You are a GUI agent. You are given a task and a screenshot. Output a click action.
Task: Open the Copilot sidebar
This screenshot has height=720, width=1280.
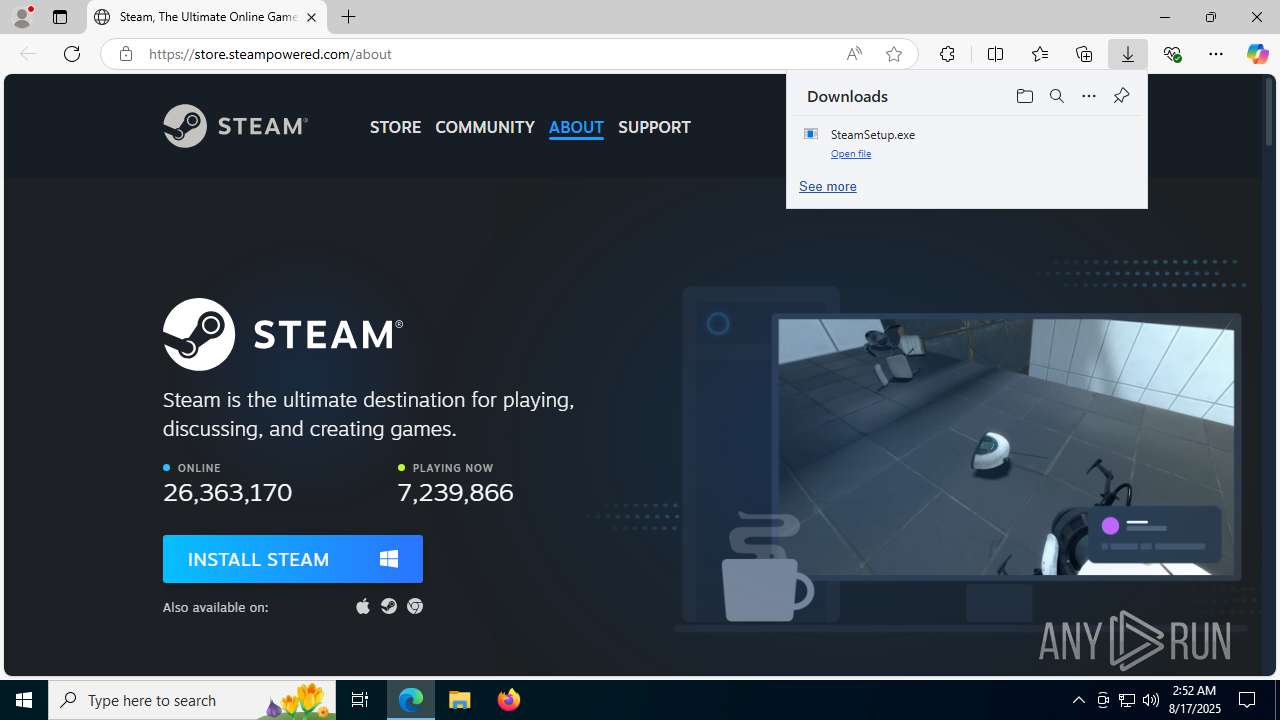coord(1257,54)
